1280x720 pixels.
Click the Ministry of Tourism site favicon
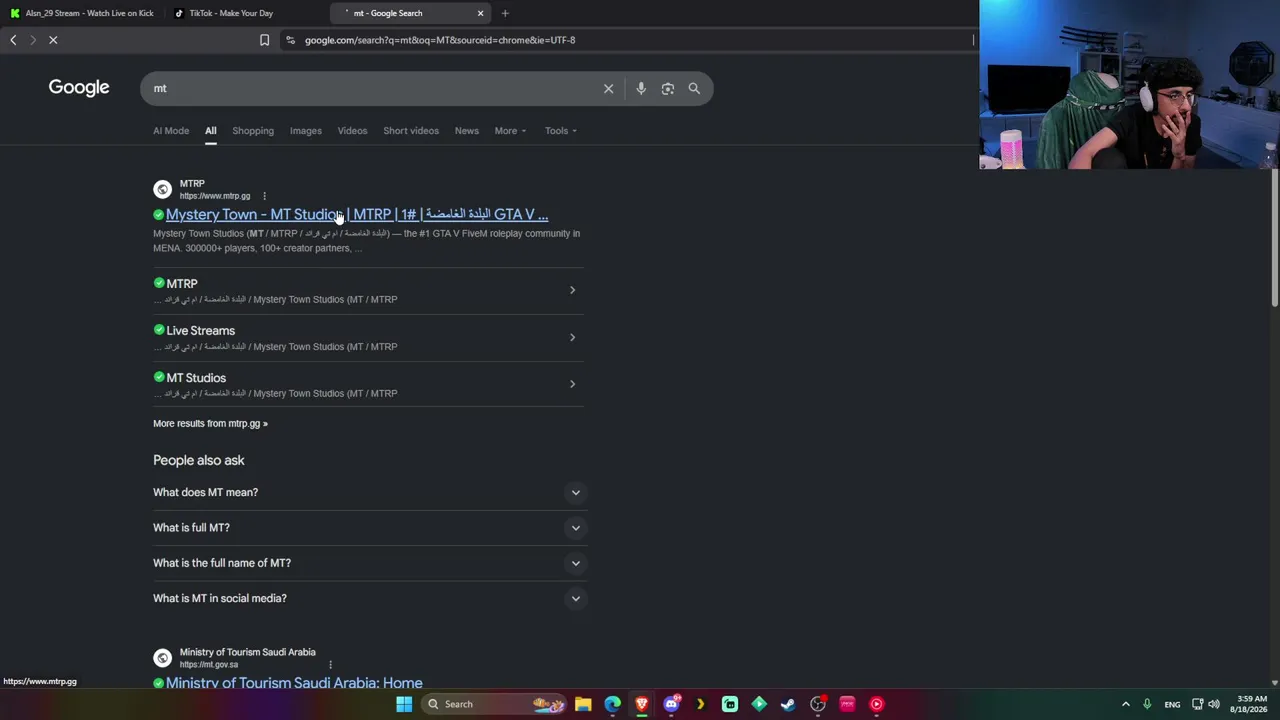click(x=162, y=658)
